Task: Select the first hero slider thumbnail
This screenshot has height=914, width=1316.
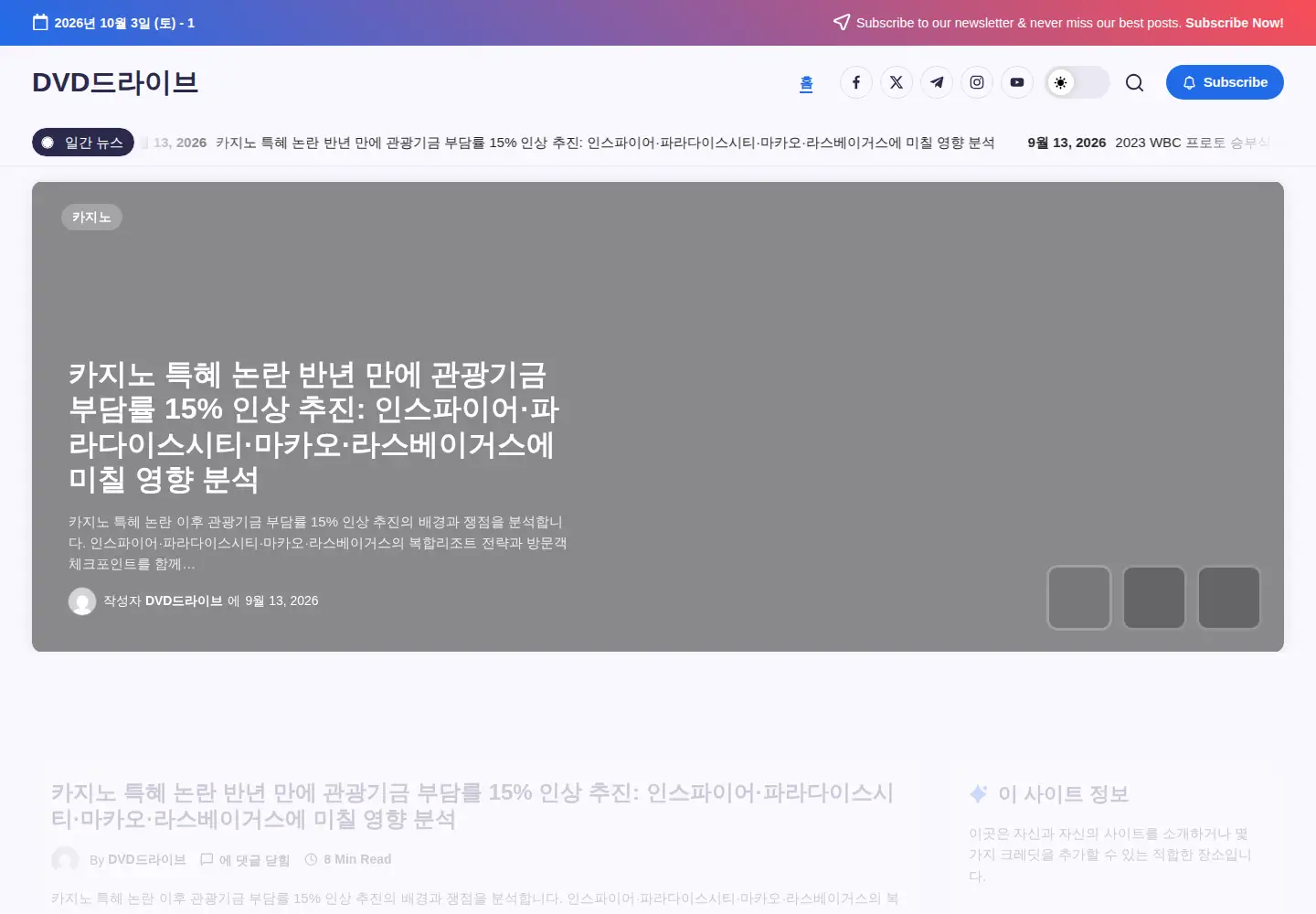Action: coord(1079,598)
